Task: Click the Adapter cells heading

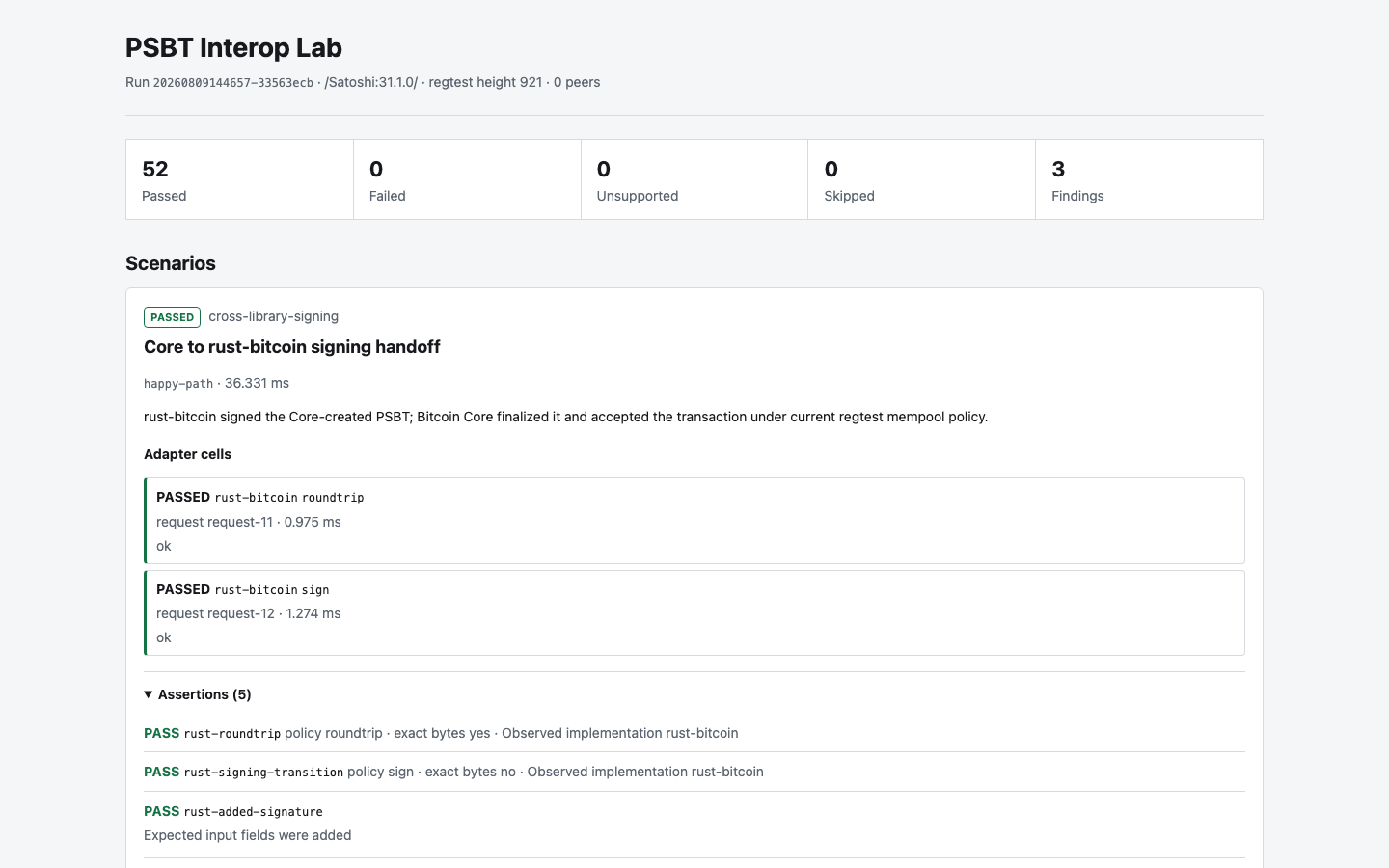Action: tap(187, 454)
